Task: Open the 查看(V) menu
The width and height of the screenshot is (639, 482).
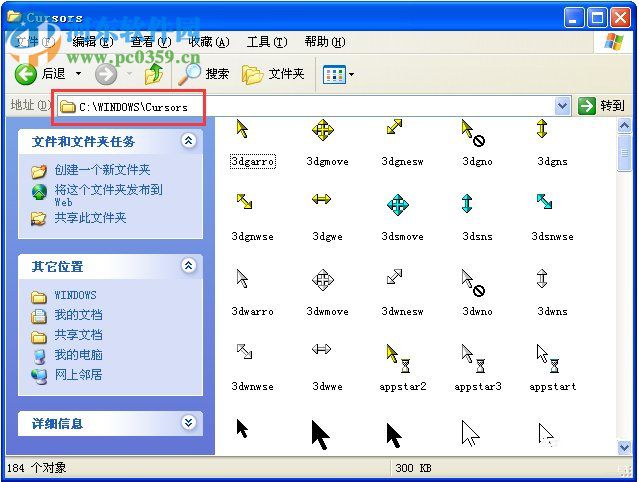Action: [x=151, y=42]
